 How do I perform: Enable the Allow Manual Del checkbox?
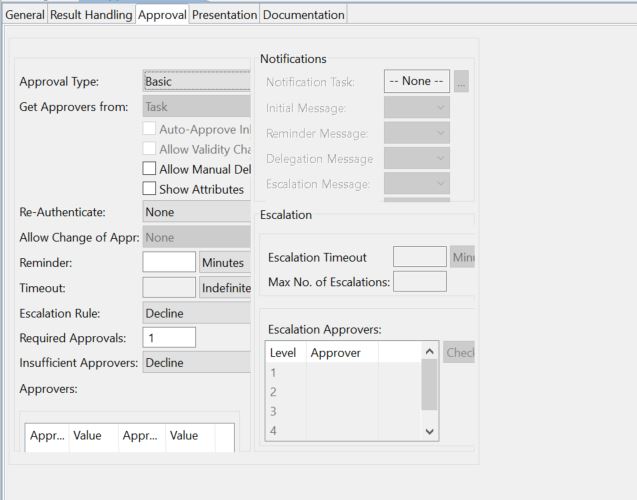tap(150, 169)
